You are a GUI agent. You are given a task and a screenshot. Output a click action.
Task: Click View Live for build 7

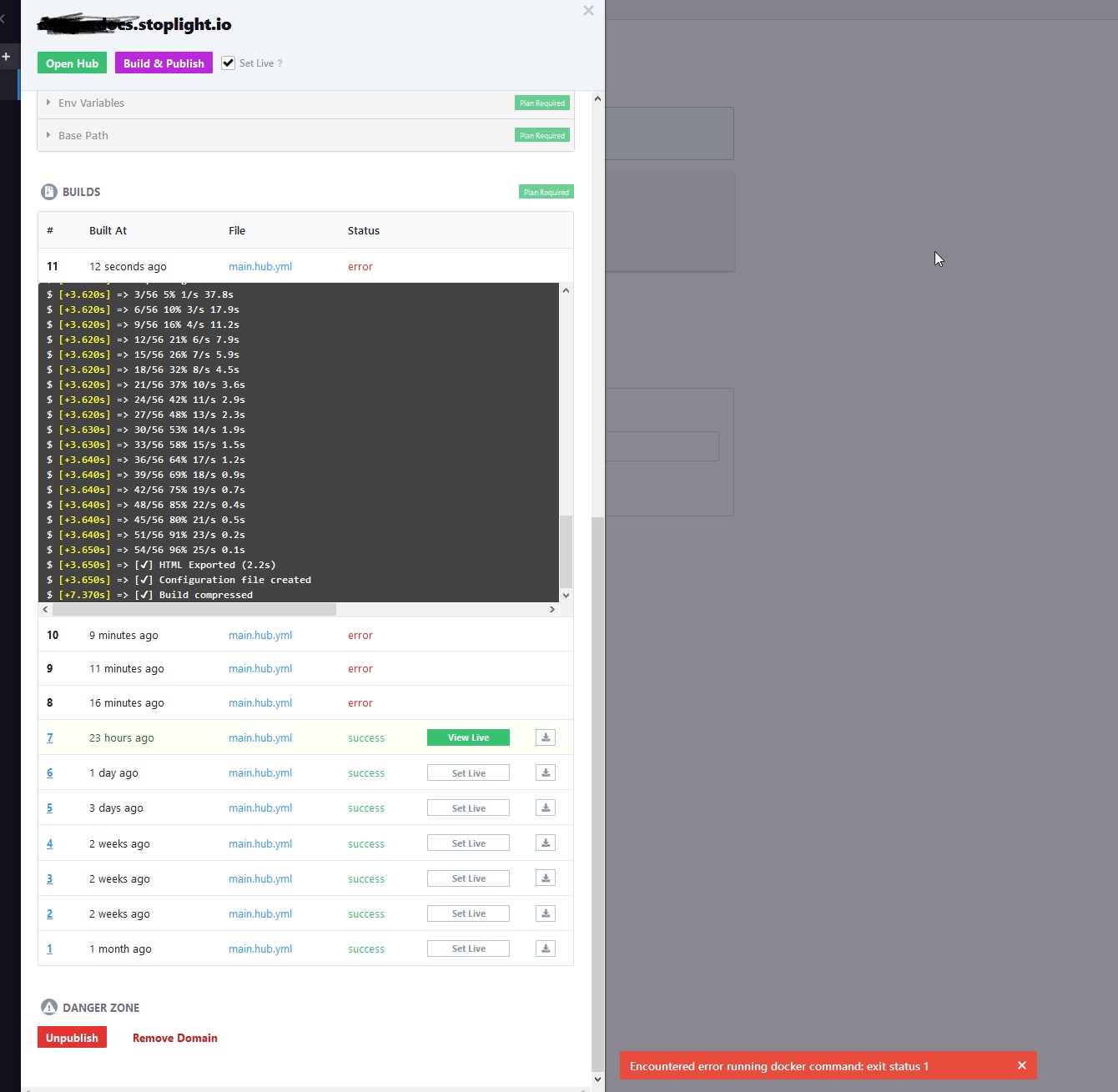point(467,737)
